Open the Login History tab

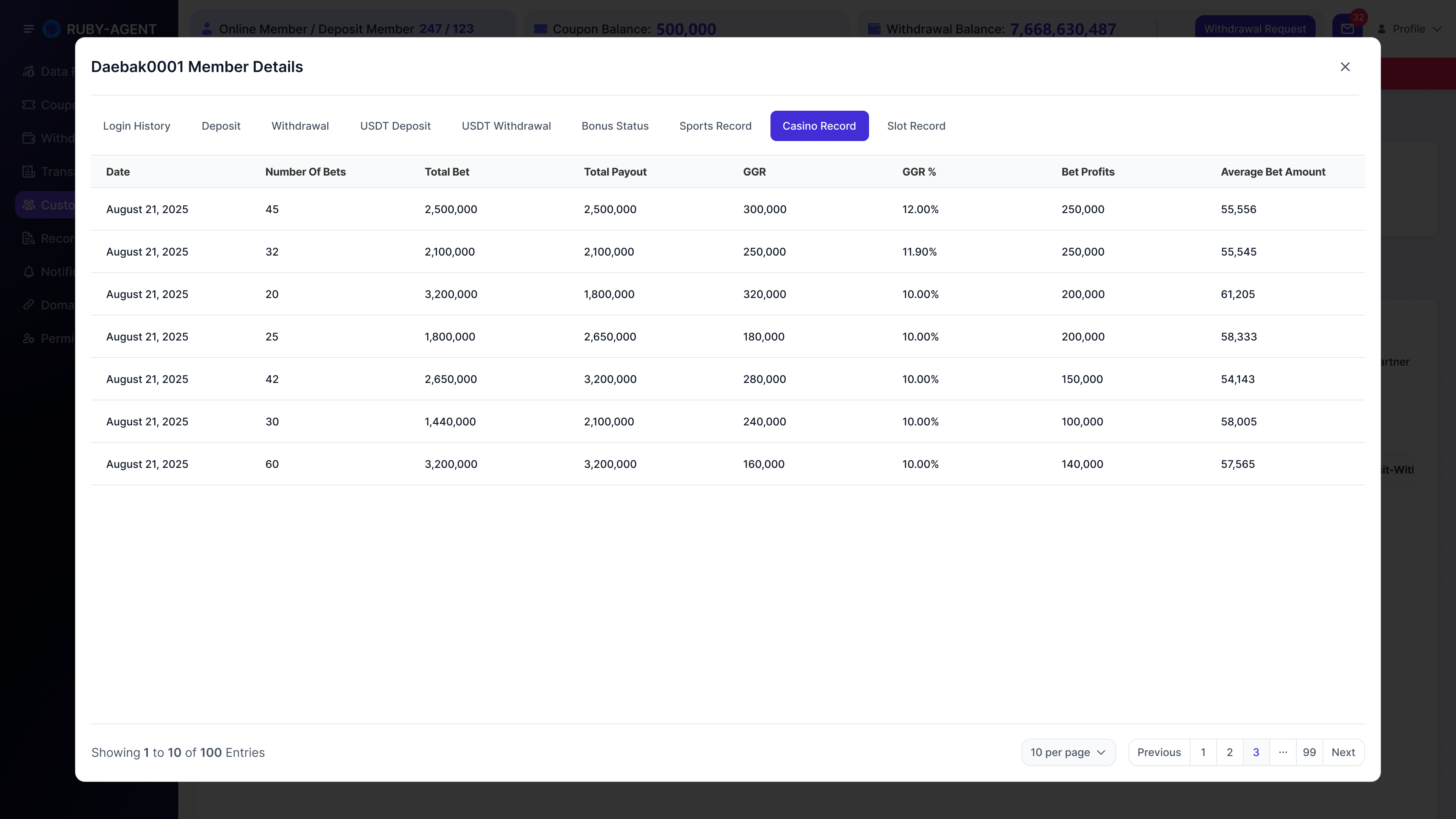click(137, 126)
